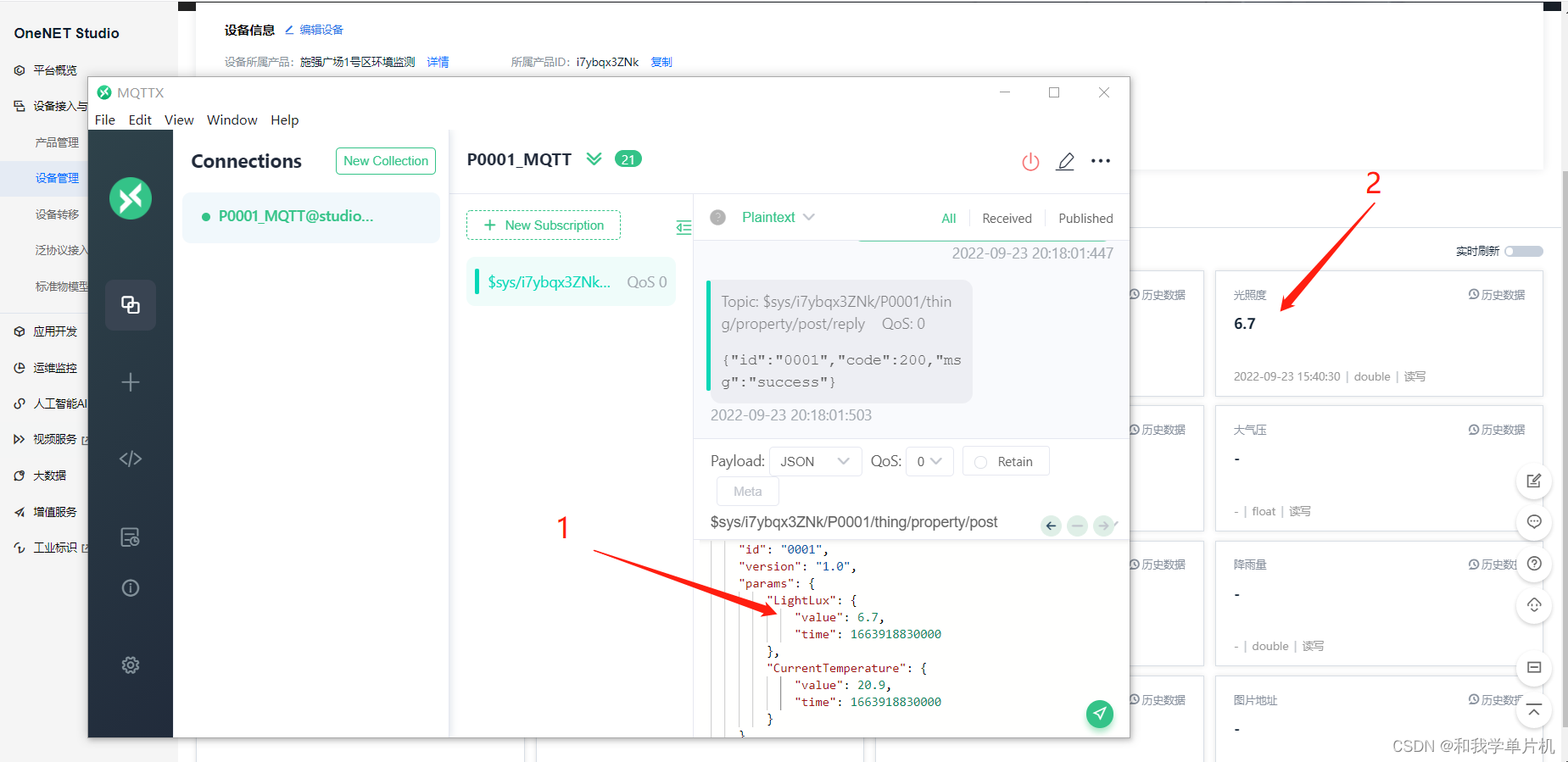The height and width of the screenshot is (762, 1568).
Task: Open the Connections page icon in MQTTX sidebar
Action: pyautogui.click(x=131, y=305)
